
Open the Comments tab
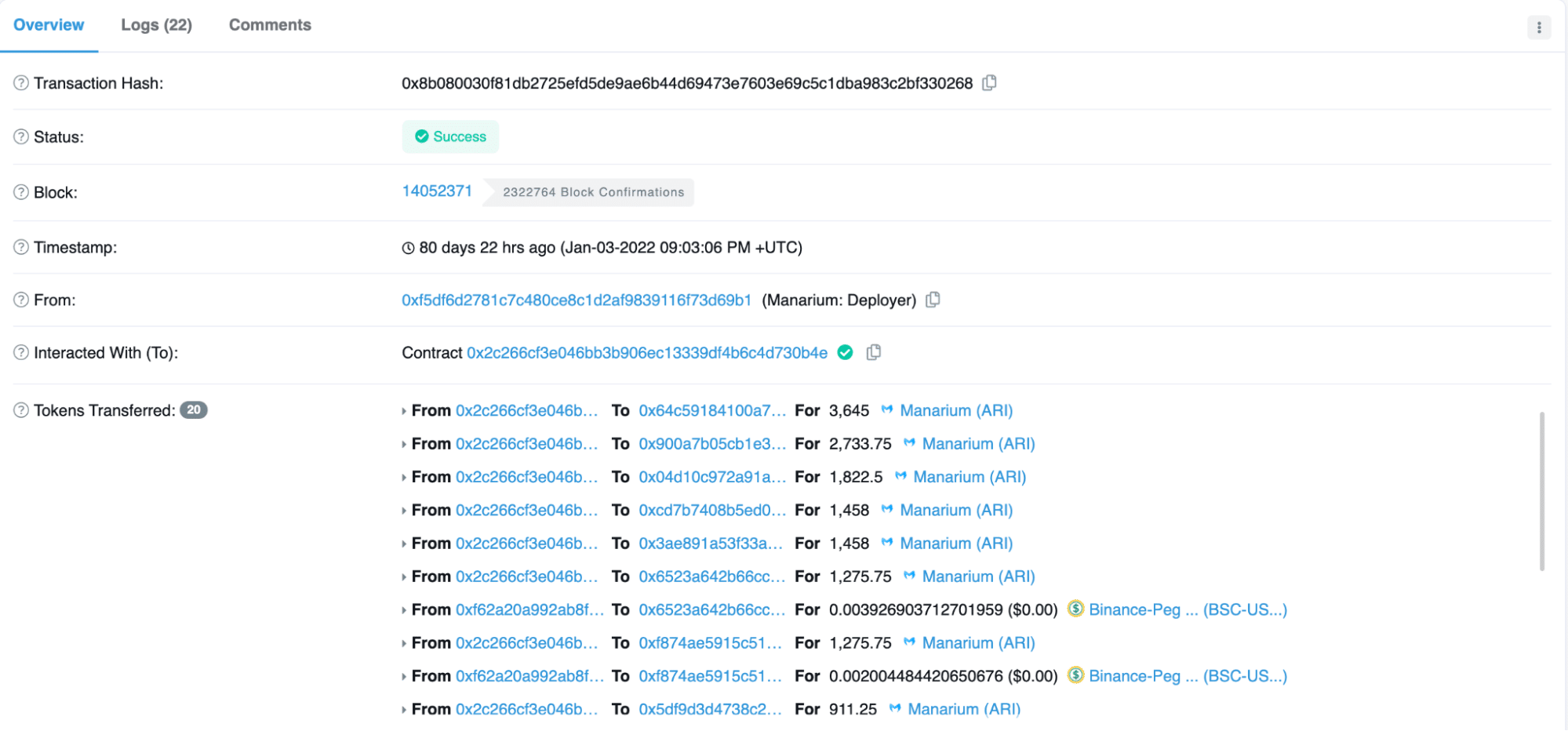click(270, 25)
